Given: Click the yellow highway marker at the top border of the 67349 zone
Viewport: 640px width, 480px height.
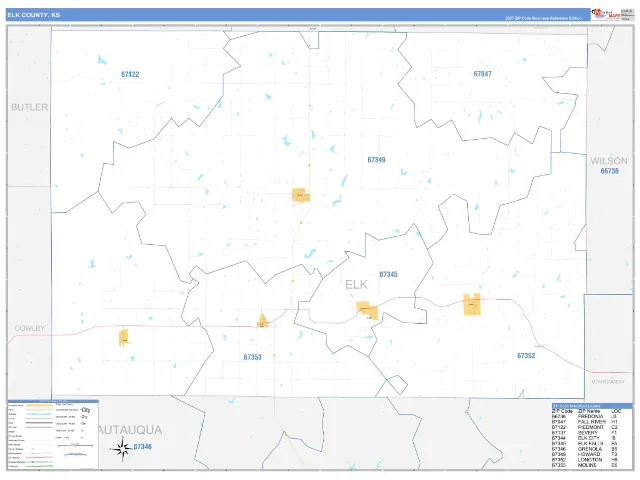Looking at the screenshot, I should pos(309,45).
